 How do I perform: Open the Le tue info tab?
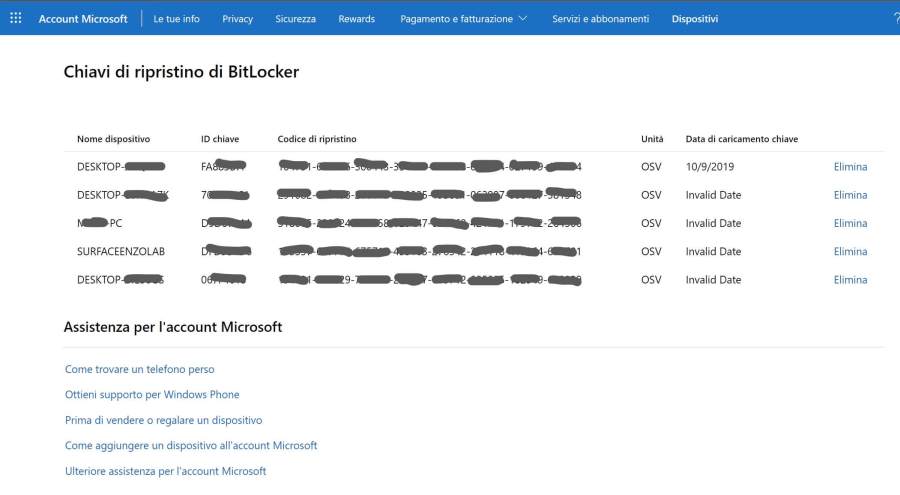[x=176, y=19]
